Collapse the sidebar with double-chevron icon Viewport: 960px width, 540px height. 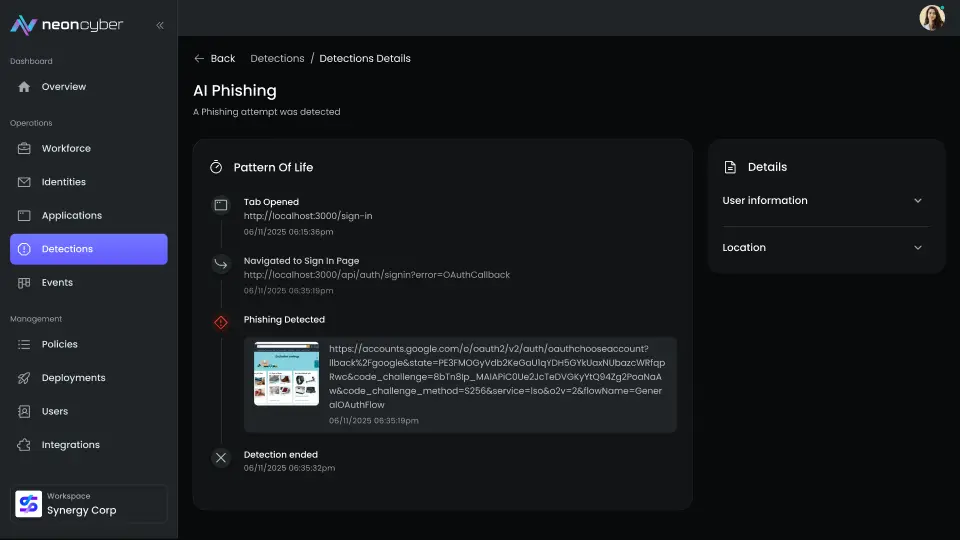pyautogui.click(x=160, y=25)
